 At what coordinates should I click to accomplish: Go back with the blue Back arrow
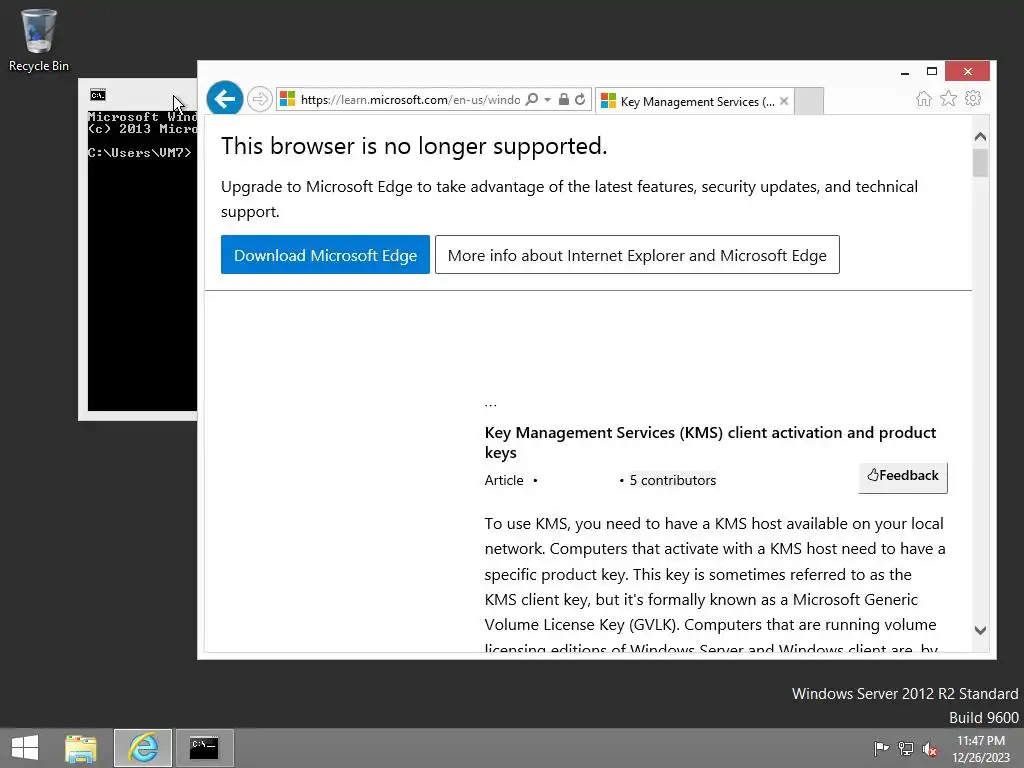225,99
